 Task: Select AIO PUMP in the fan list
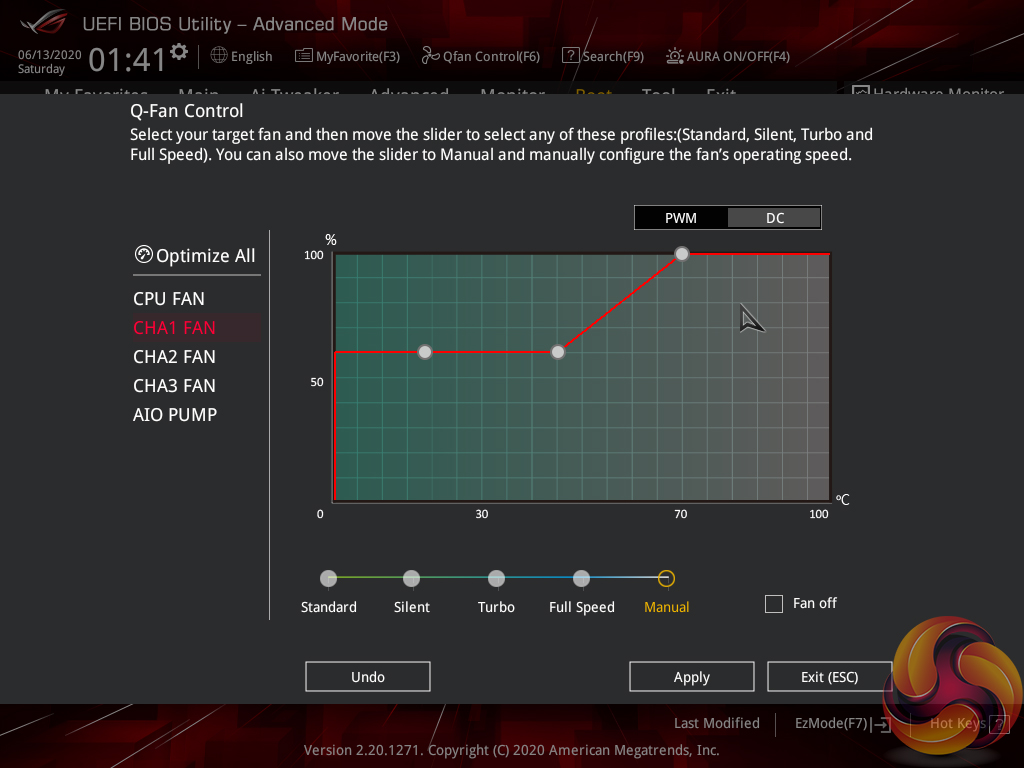175,415
